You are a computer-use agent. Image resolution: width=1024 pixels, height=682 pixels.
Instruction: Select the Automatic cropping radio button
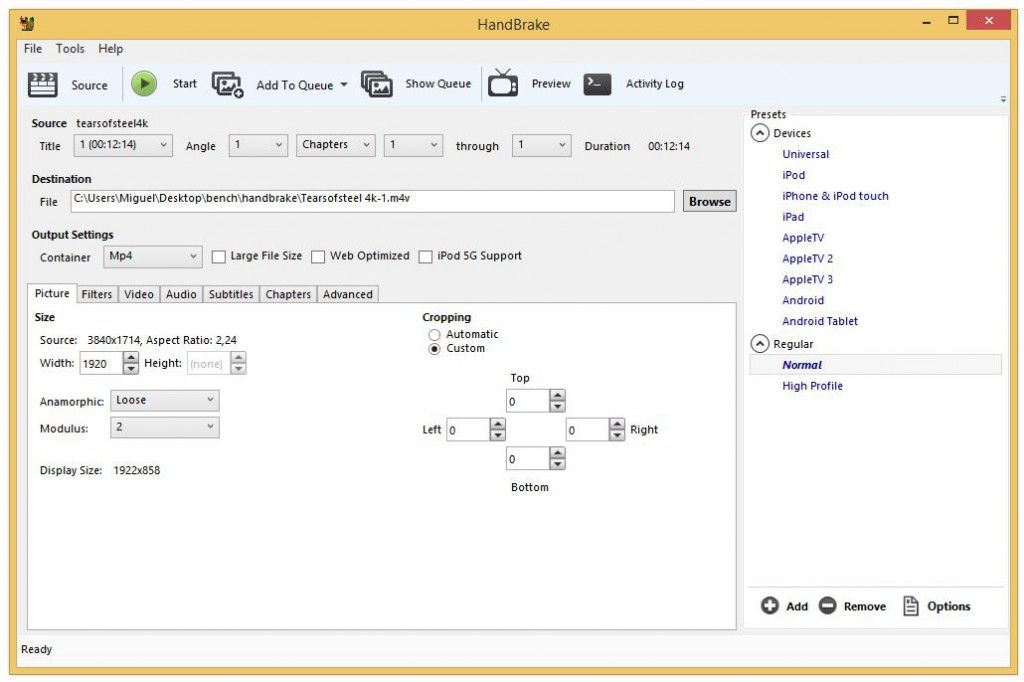434,334
